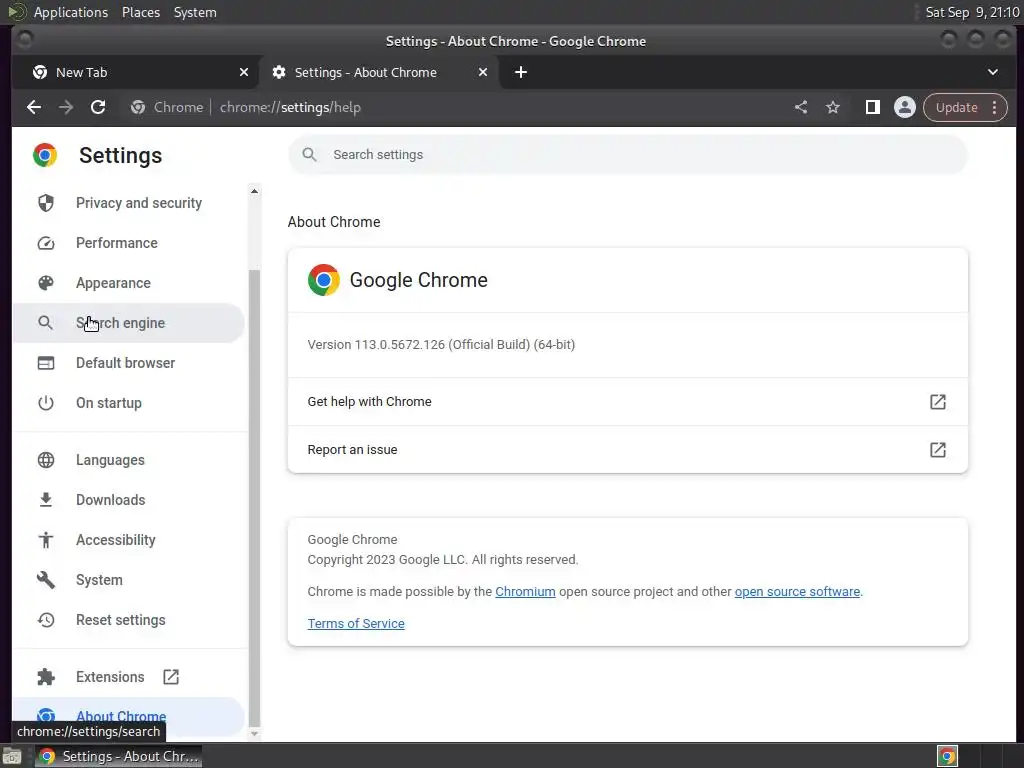The width and height of the screenshot is (1024, 768).
Task: Open Performance settings
Action: 129,243
